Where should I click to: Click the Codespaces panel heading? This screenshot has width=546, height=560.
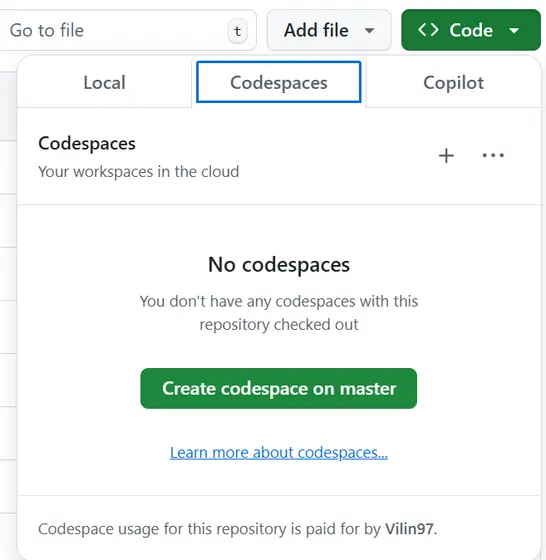(87, 144)
